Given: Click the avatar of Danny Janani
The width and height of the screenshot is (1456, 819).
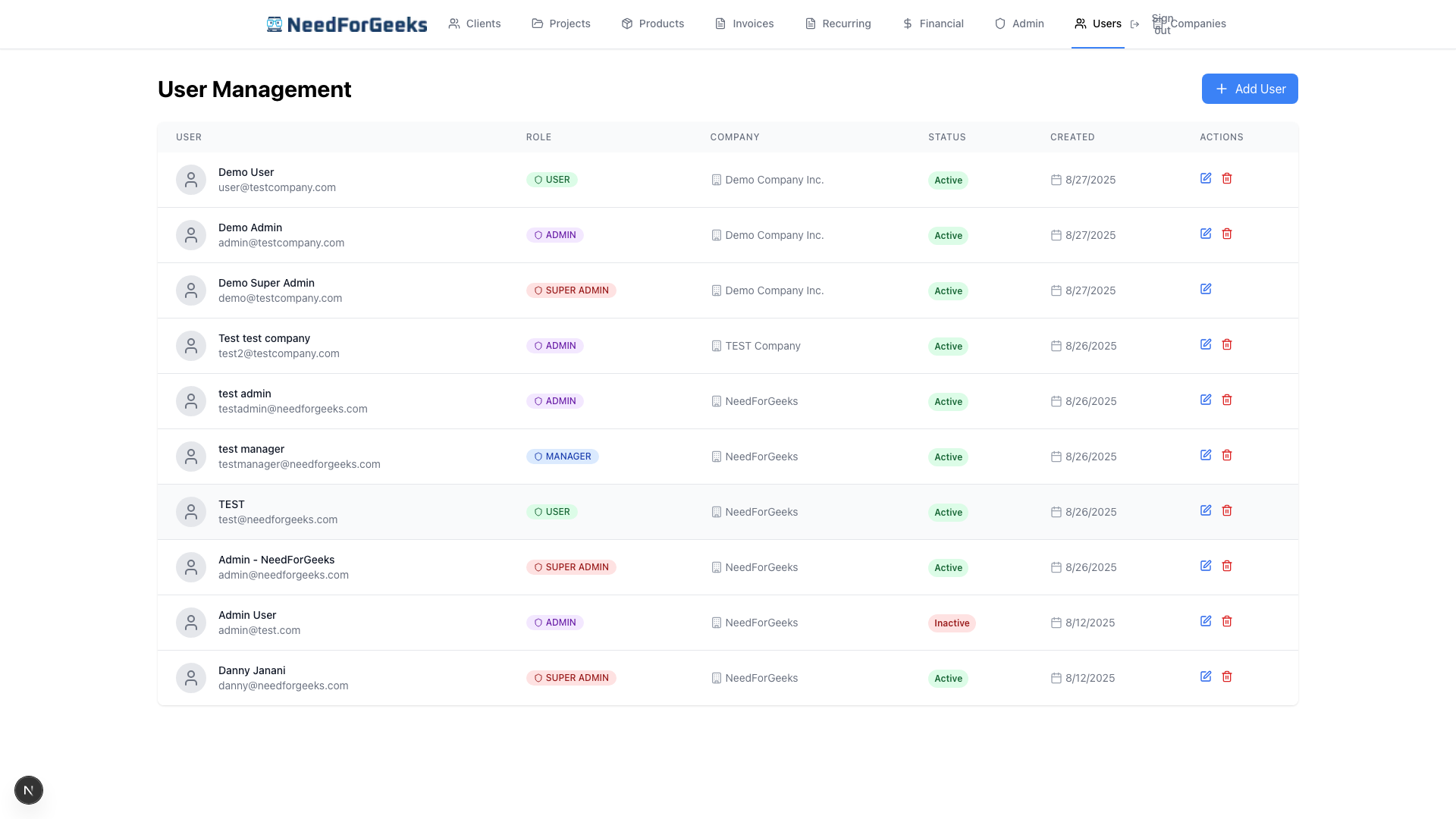Looking at the screenshot, I should pos(190,677).
